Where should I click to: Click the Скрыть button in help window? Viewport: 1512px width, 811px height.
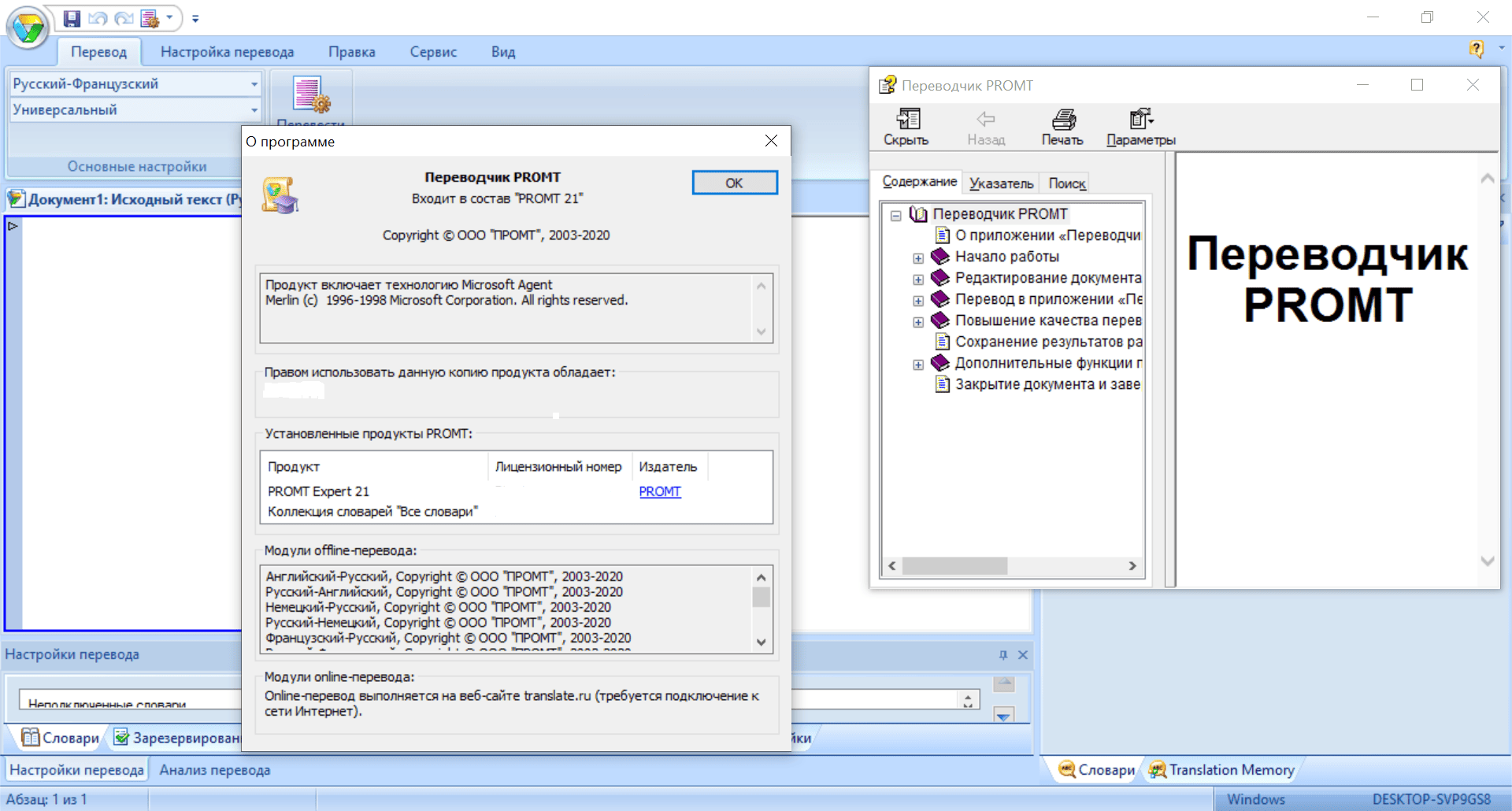906,128
